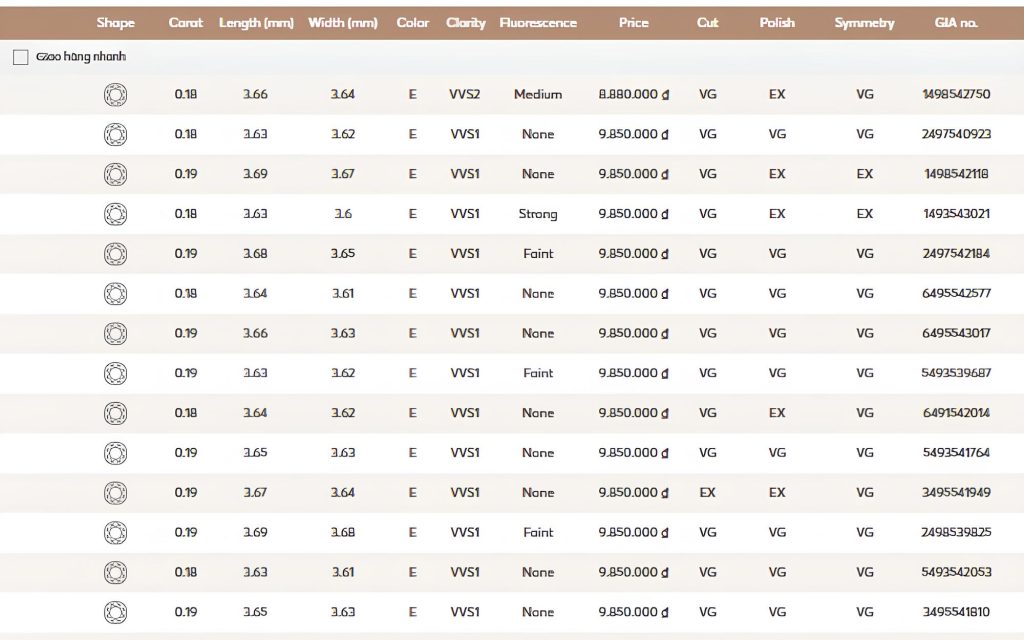Click the shape icon for GIA 5493539687
The image size is (1024, 640).
pos(116,374)
